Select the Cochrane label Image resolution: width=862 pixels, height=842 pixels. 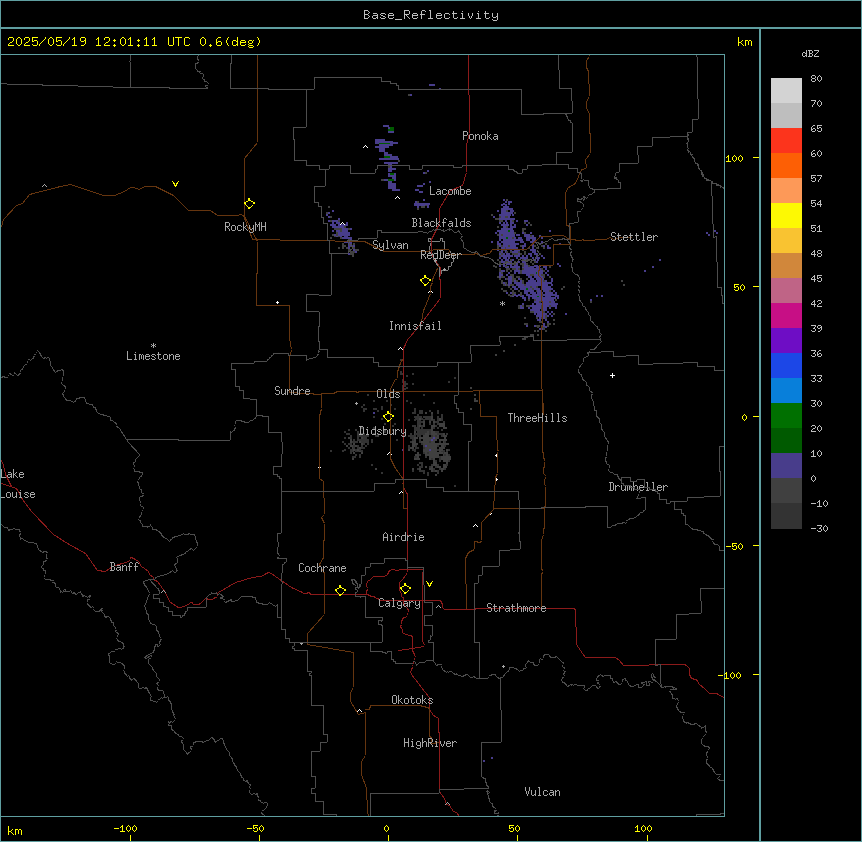point(322,568)
